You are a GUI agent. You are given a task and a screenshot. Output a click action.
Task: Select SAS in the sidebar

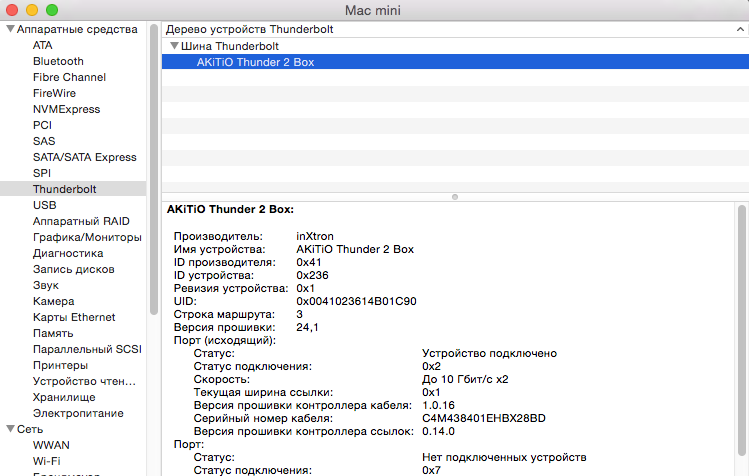pyautogui.click(x=44, y=141)
